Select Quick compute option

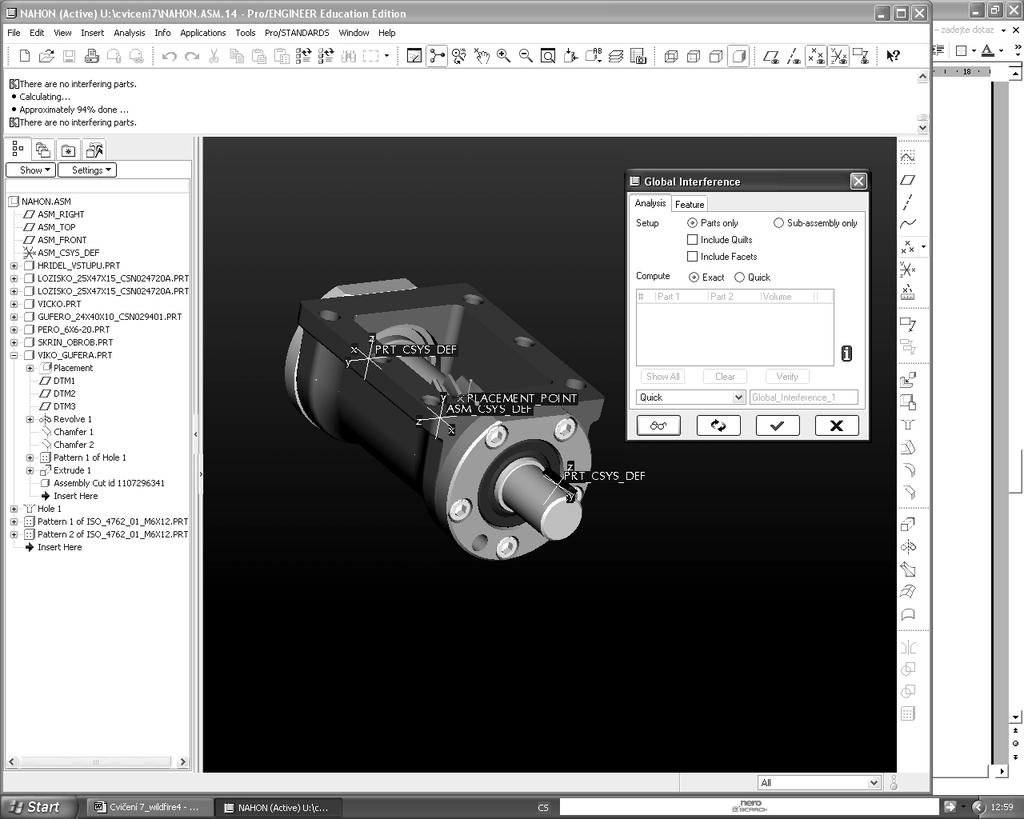point(739,278)
